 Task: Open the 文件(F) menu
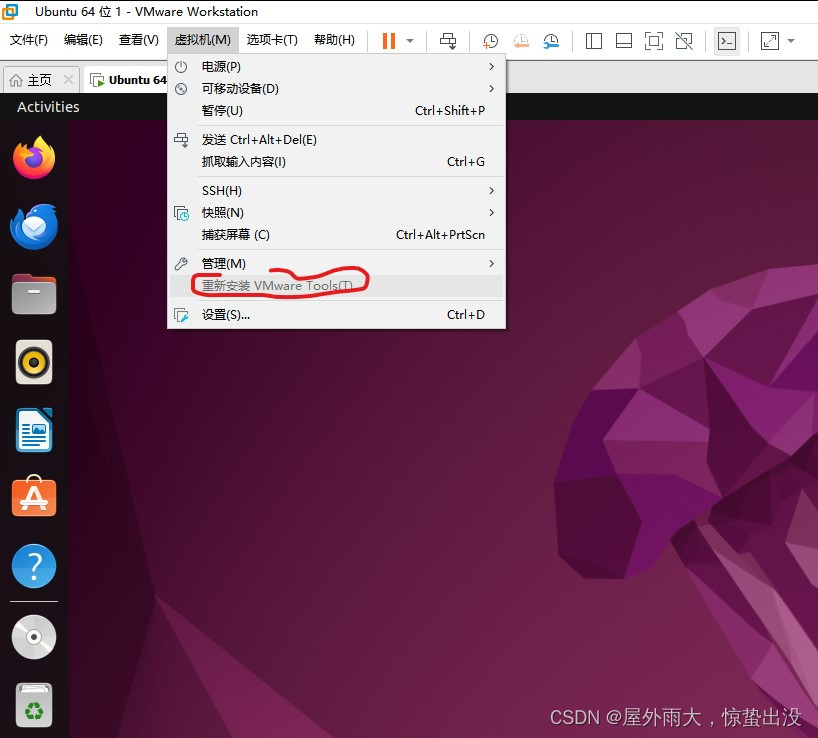tap(29, 40)
